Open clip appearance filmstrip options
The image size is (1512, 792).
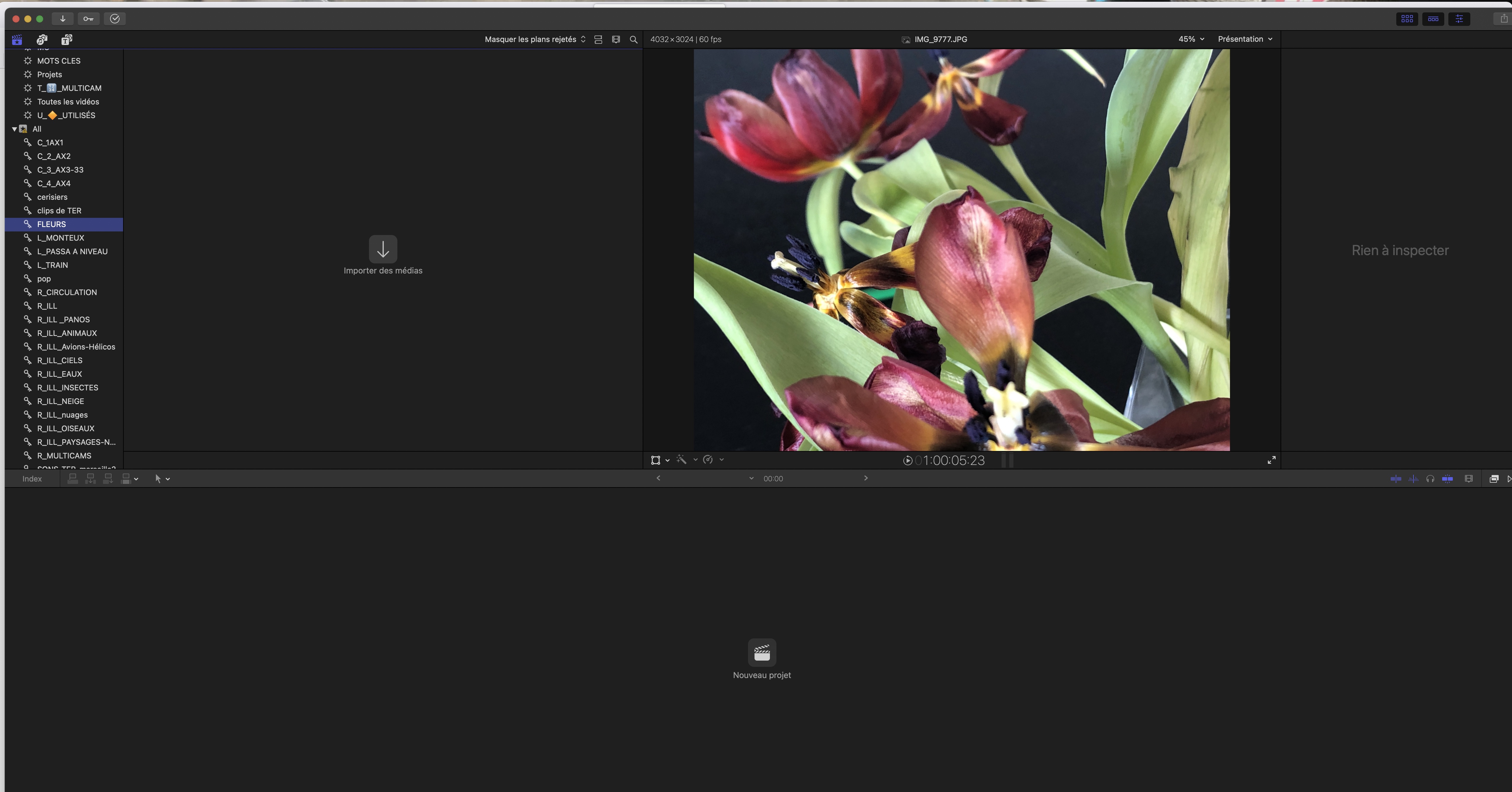616,39
